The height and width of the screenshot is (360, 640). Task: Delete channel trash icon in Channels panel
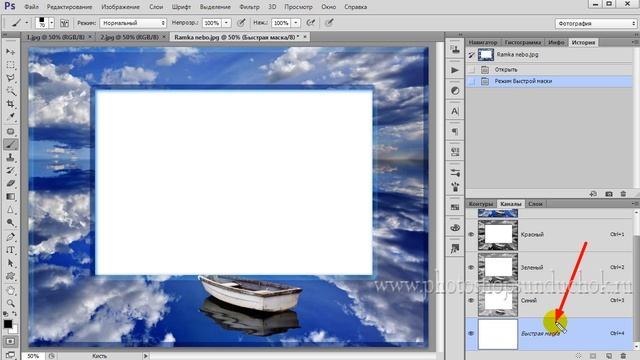[x=623, y=356]
